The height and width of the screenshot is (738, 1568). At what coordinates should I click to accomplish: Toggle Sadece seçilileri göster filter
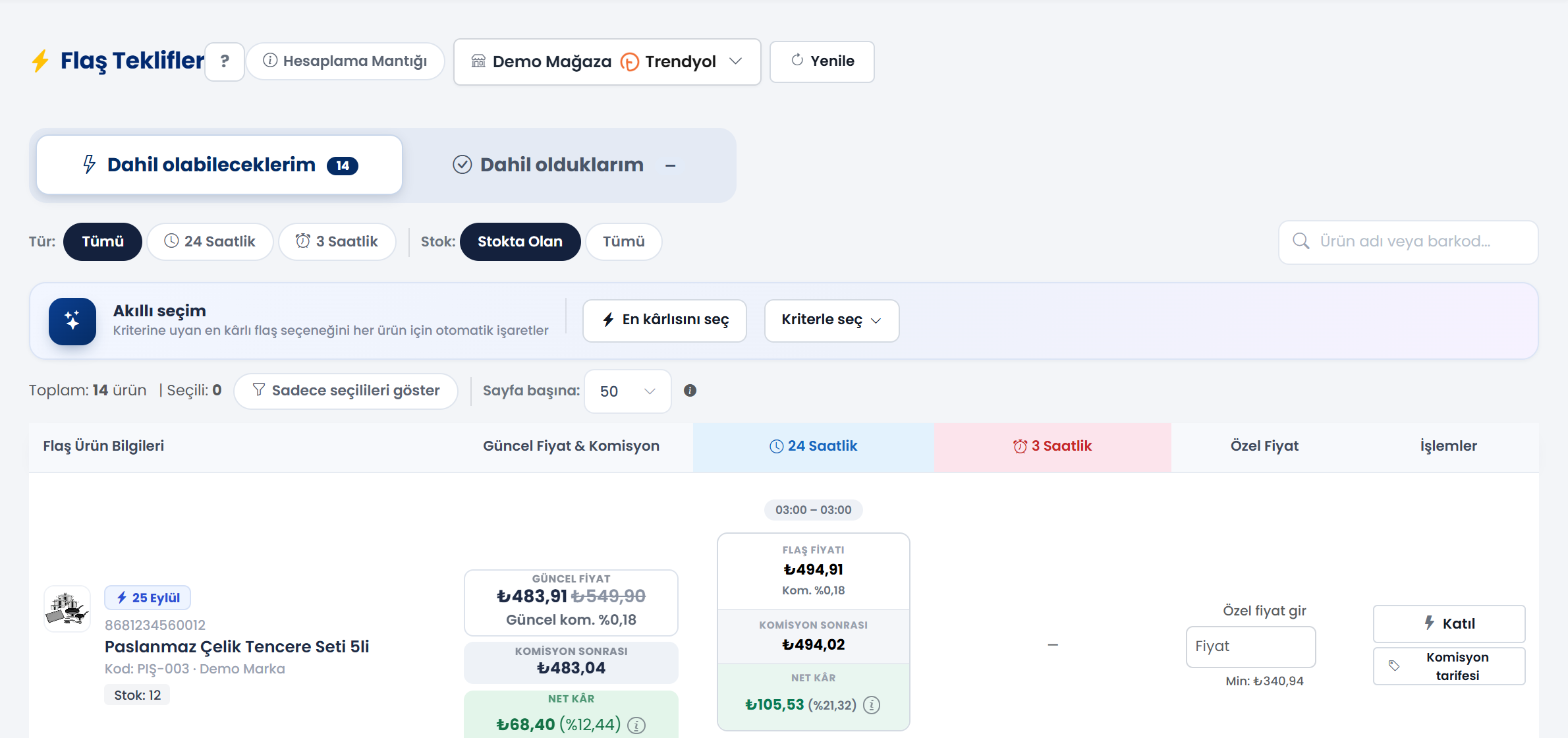click(x=346, y=391)
